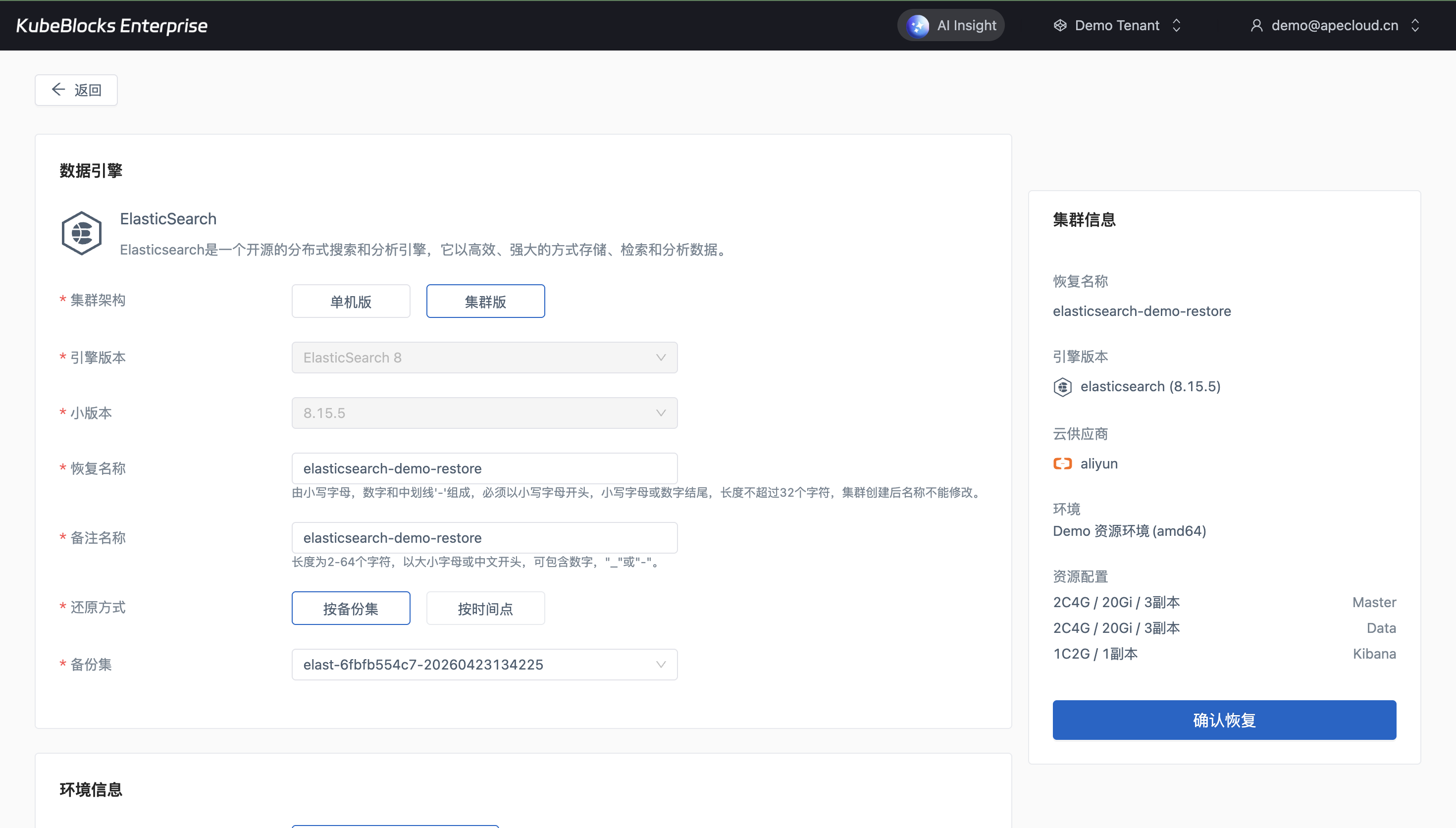Click the 确认恢复 confirm restore button
Viewport: 1456px width, 828px height.
click(1224, 720)
